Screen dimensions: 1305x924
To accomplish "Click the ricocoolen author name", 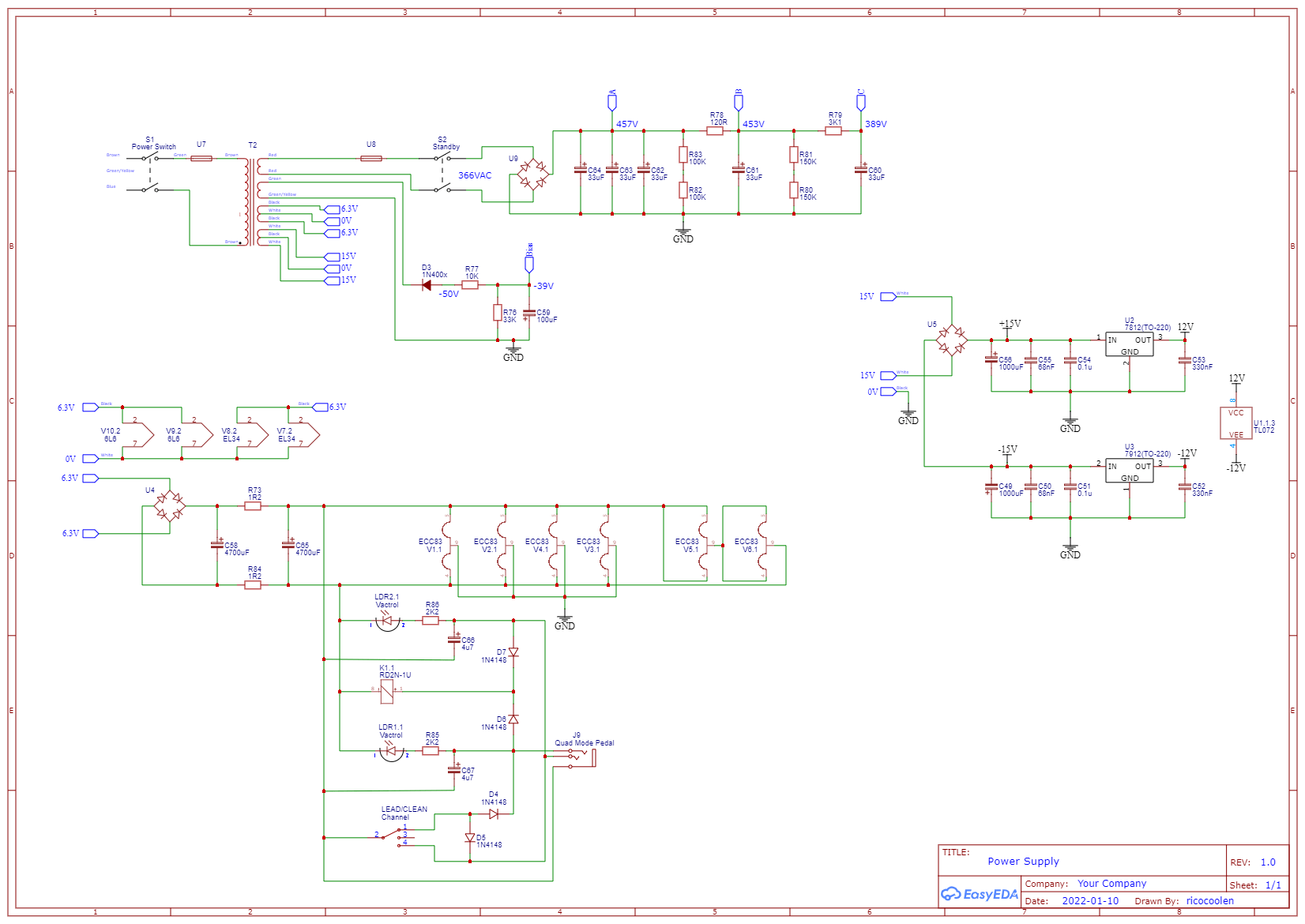I will pyautogui.click(x=1210, y=901).
